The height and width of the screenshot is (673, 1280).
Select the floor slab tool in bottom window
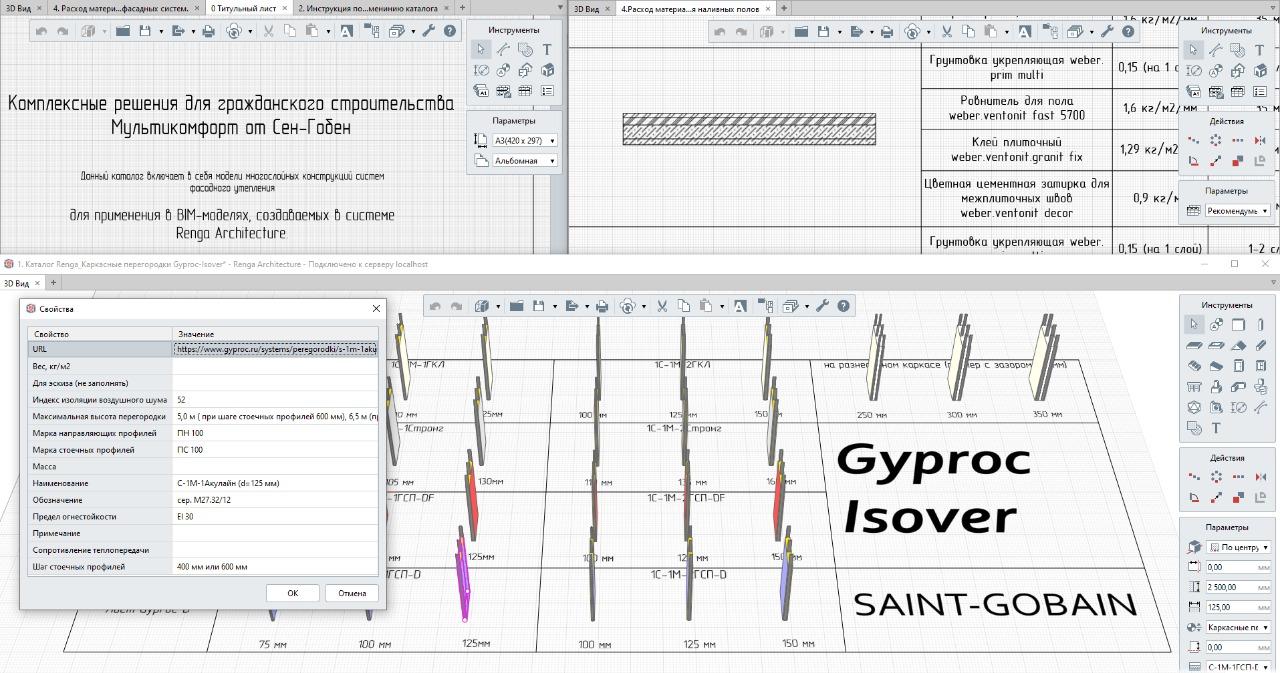[x=1194, y=345]
